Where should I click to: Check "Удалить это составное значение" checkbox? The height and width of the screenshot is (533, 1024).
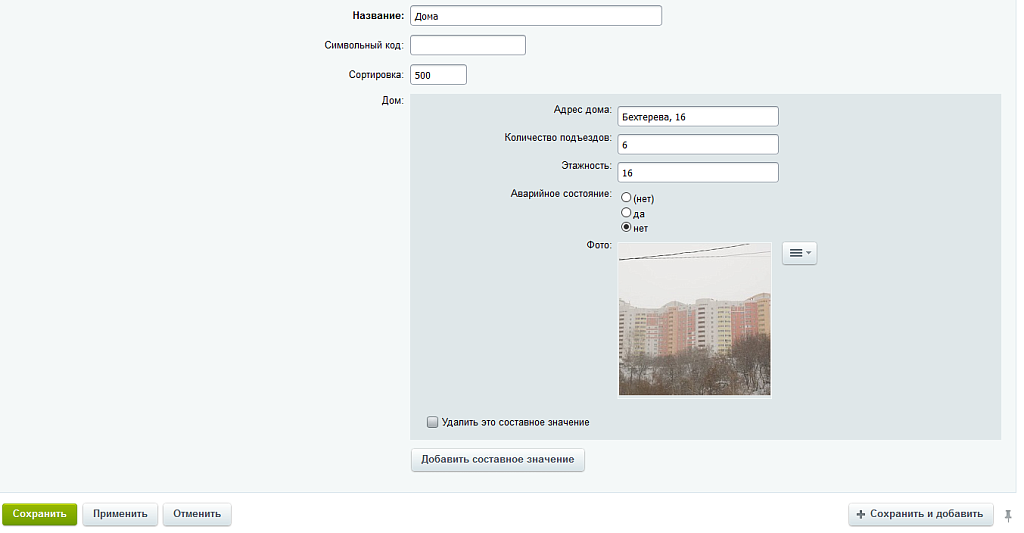pos(433,422)
